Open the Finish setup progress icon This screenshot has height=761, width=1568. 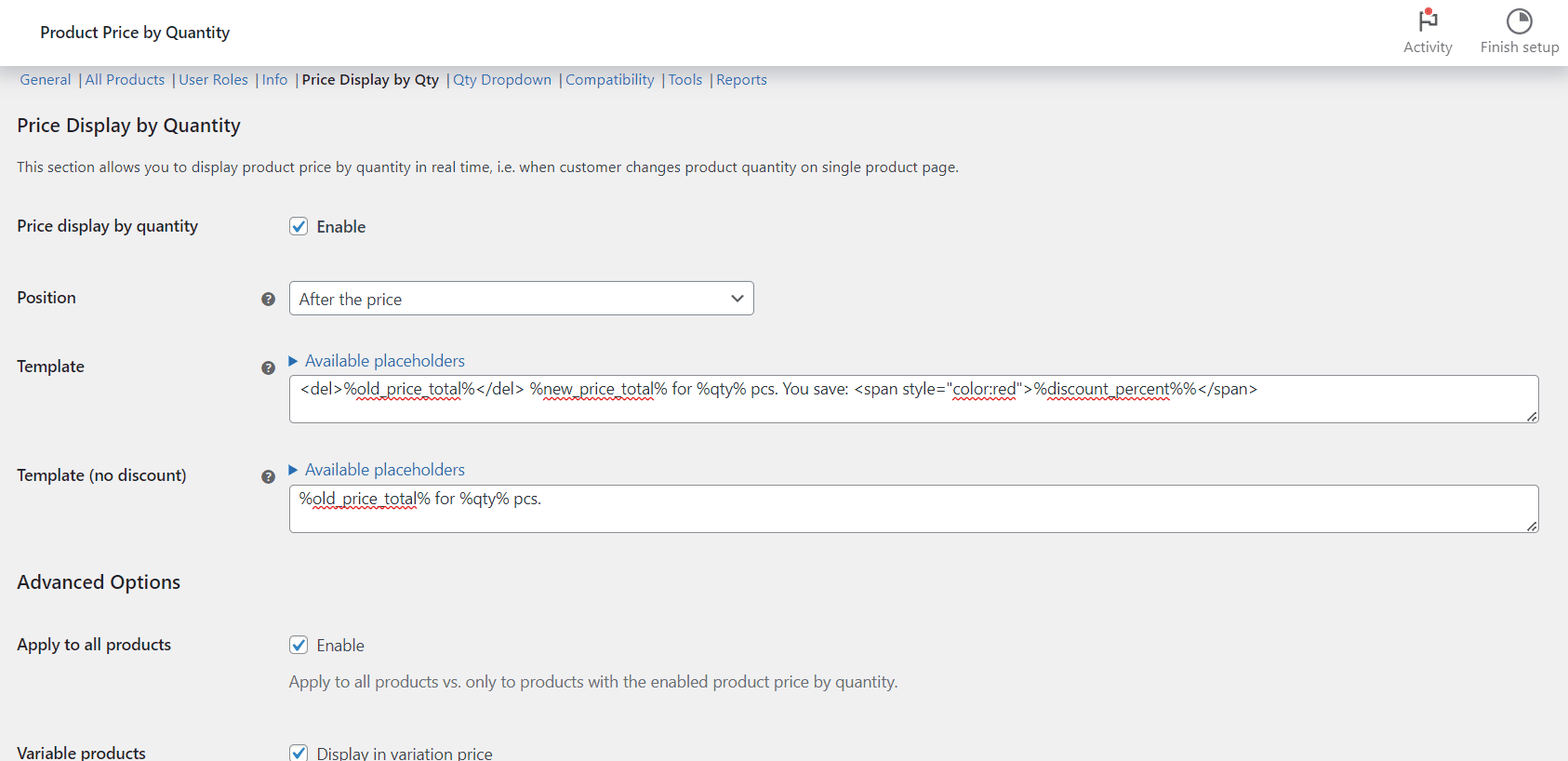1519,20
